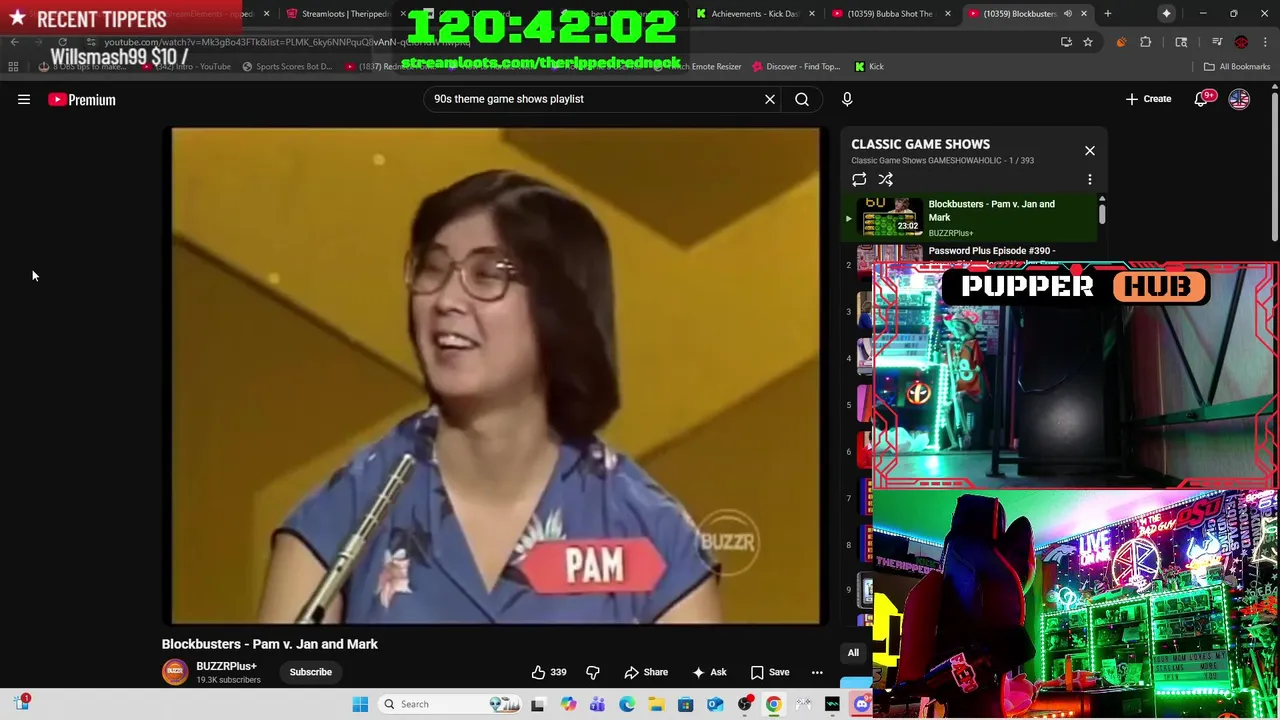Open Kick bookmark
The width and height of the screenshot is (1280, 720).
tap(869, 66)
